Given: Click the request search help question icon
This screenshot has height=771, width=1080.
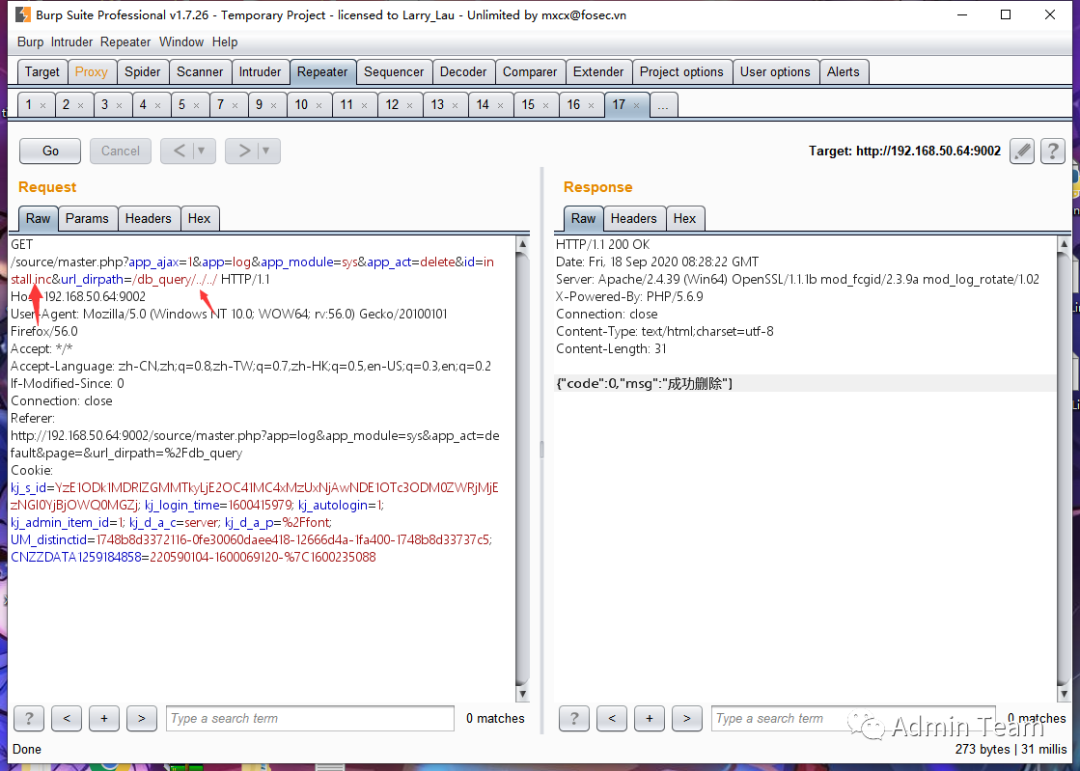Looking at the screenshot, I should 29,718.
